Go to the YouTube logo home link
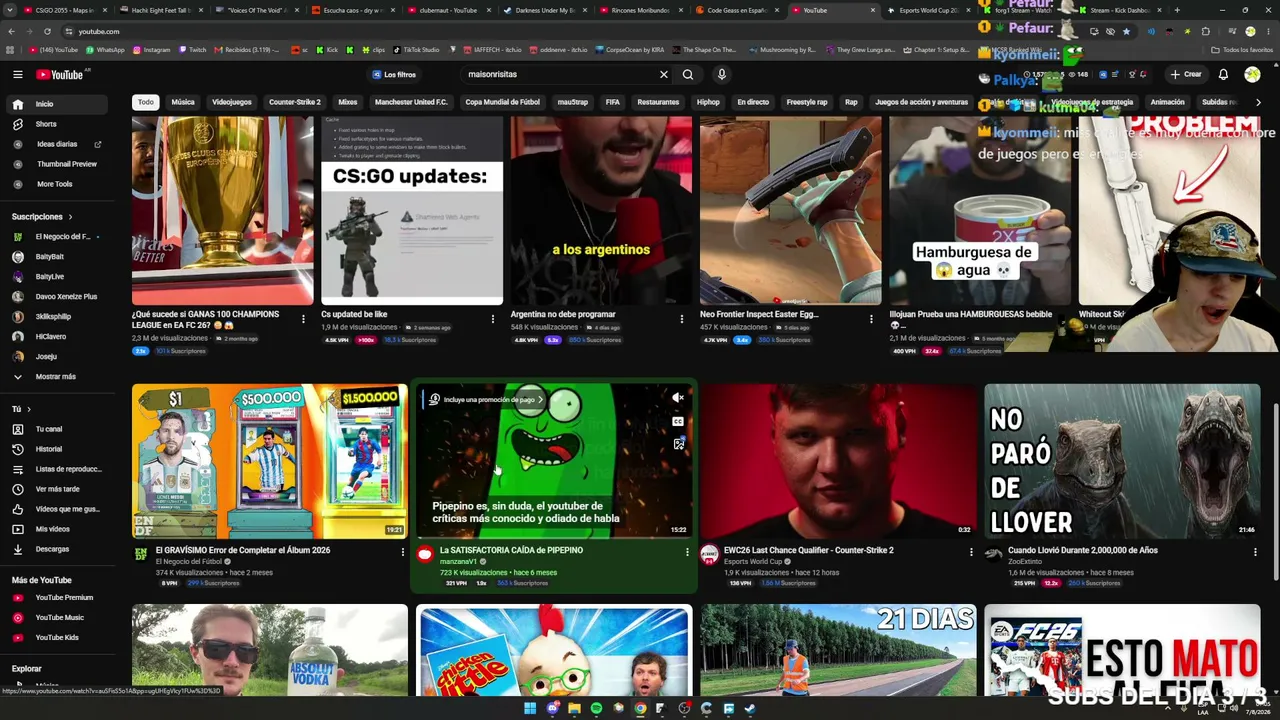 (x=61, y=74)
